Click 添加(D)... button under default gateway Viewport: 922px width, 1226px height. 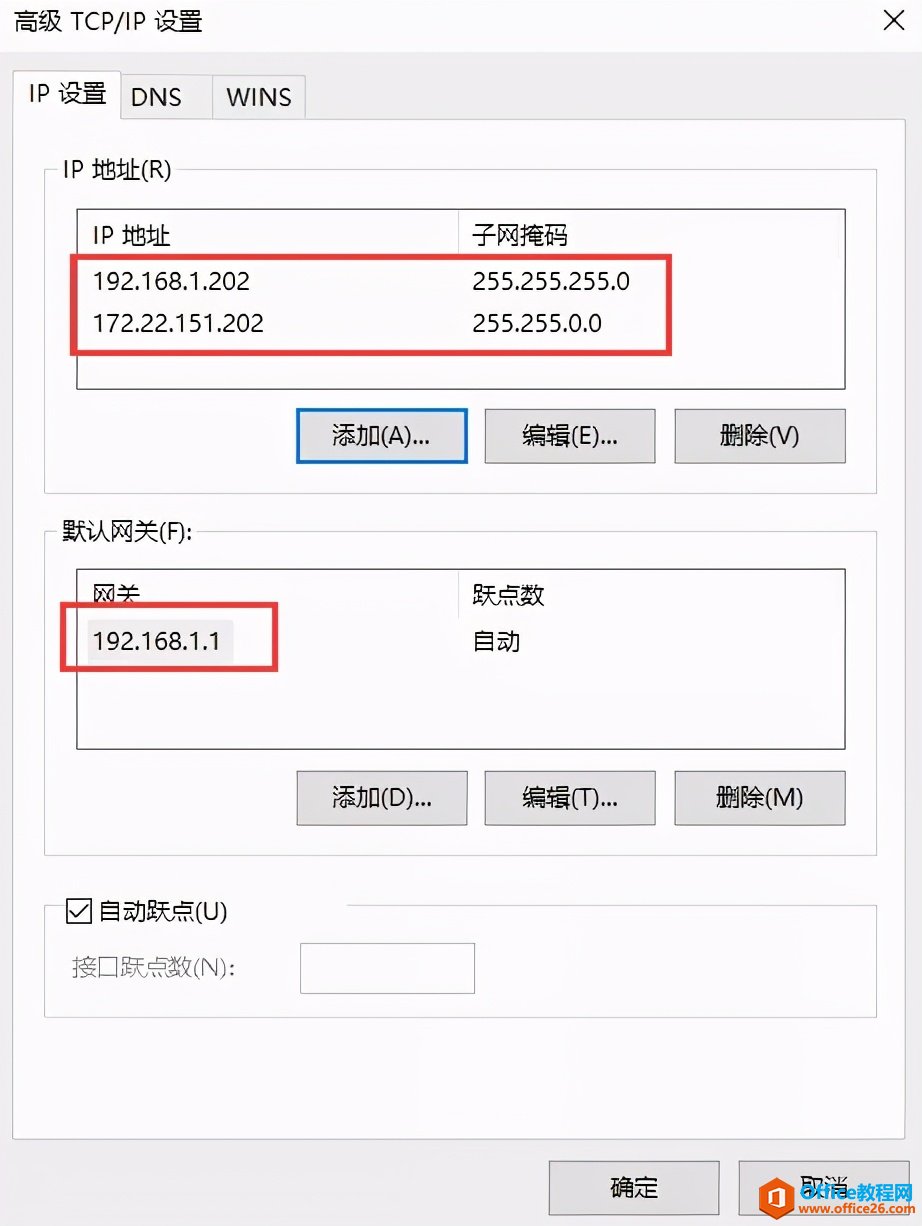(382, 797)
